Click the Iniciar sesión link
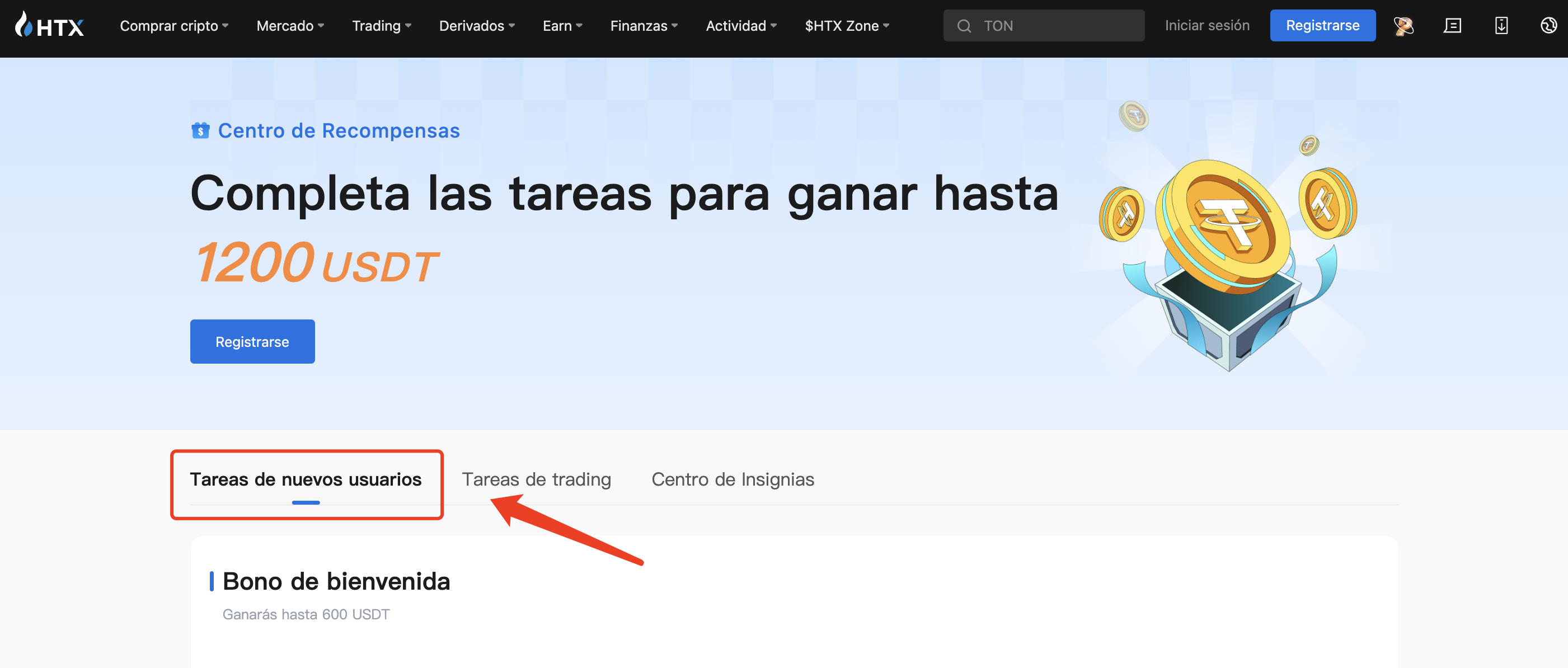 pos(1207,26)
